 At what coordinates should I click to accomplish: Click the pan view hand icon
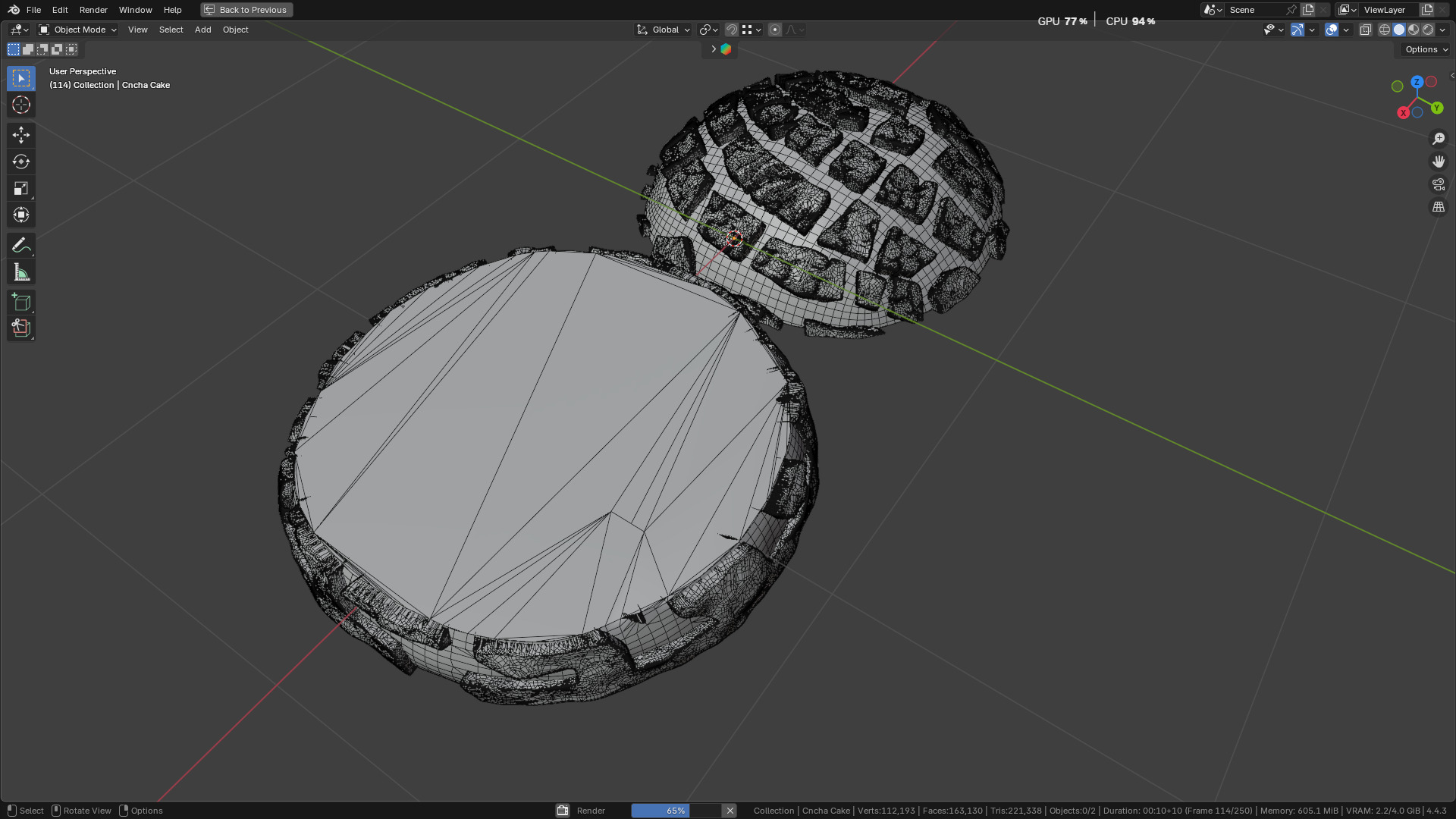click(1439, 162)
